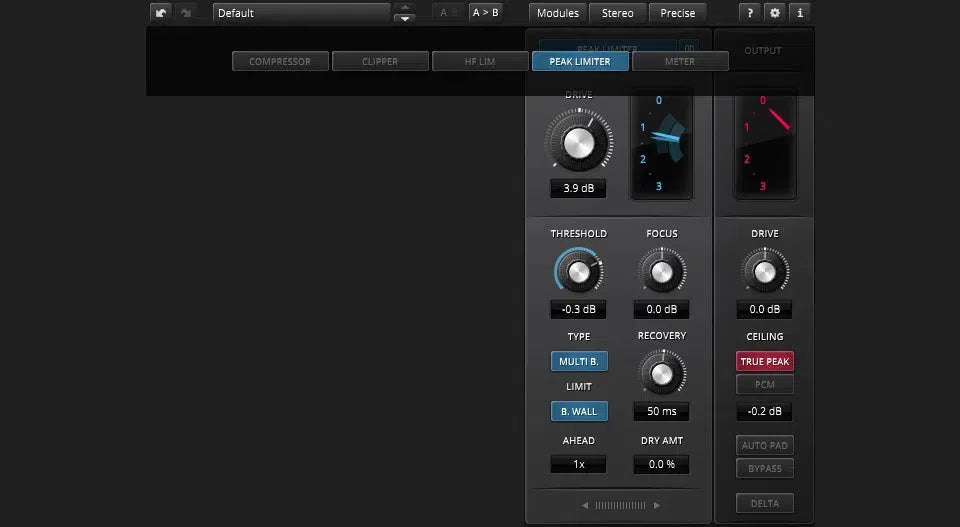Toggle the DELTA monitoring button

(x=765, y=503)
